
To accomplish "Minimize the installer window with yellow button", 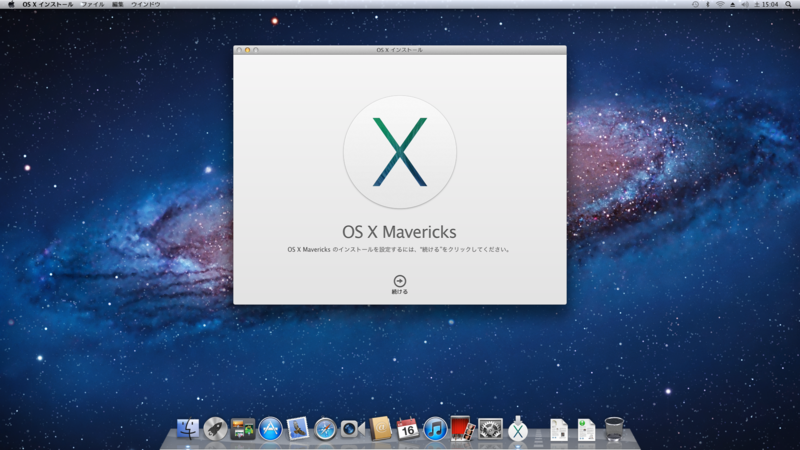I will click(247, 50).
